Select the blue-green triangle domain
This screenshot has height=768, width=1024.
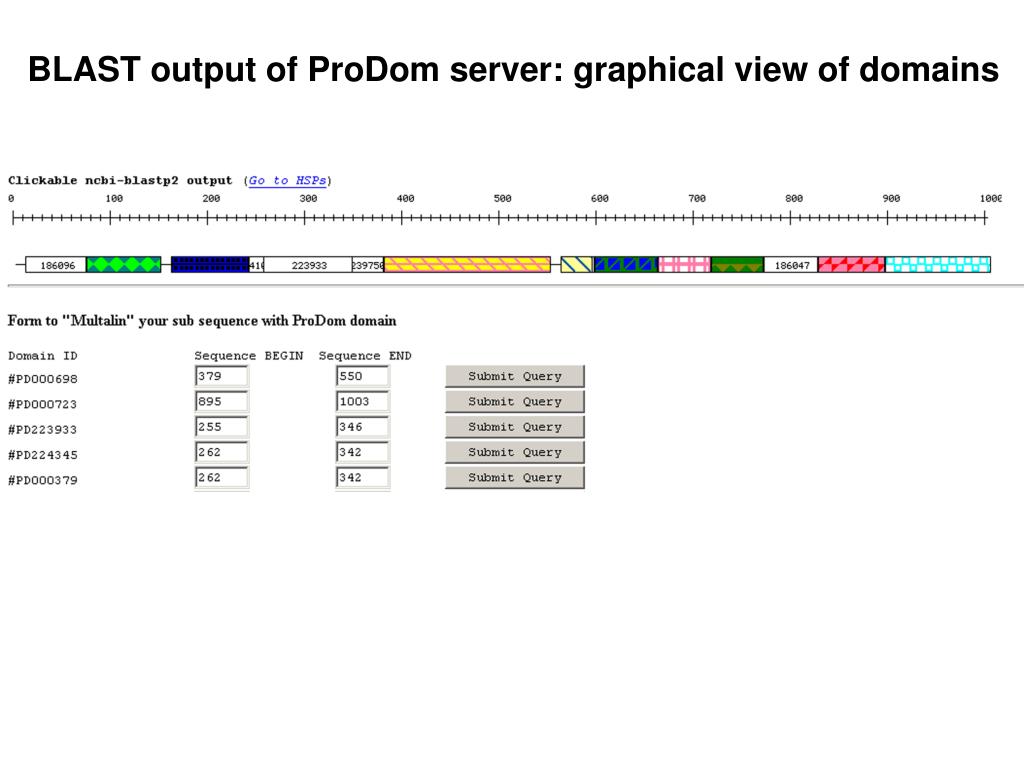point(626,264)
